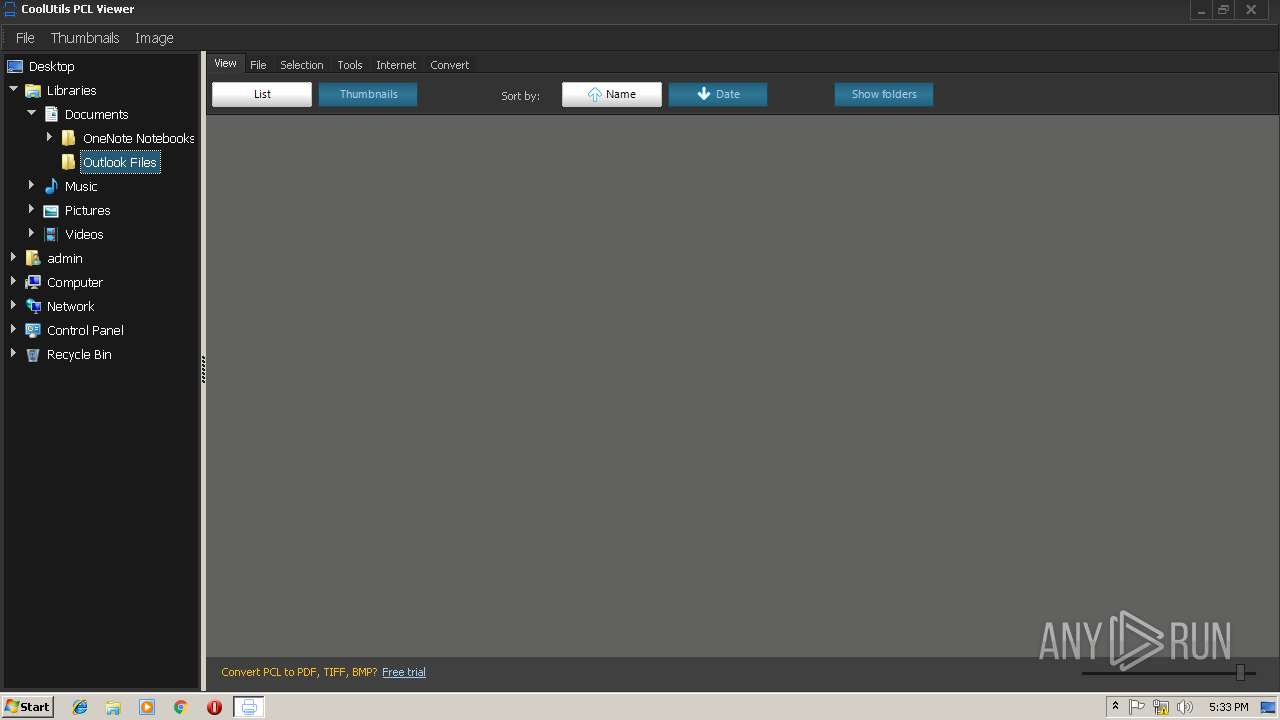The width and height of the screenshot is (1280, 720).
Task: Switch to Thumbnails view mode
Action: tap(368, 94)
